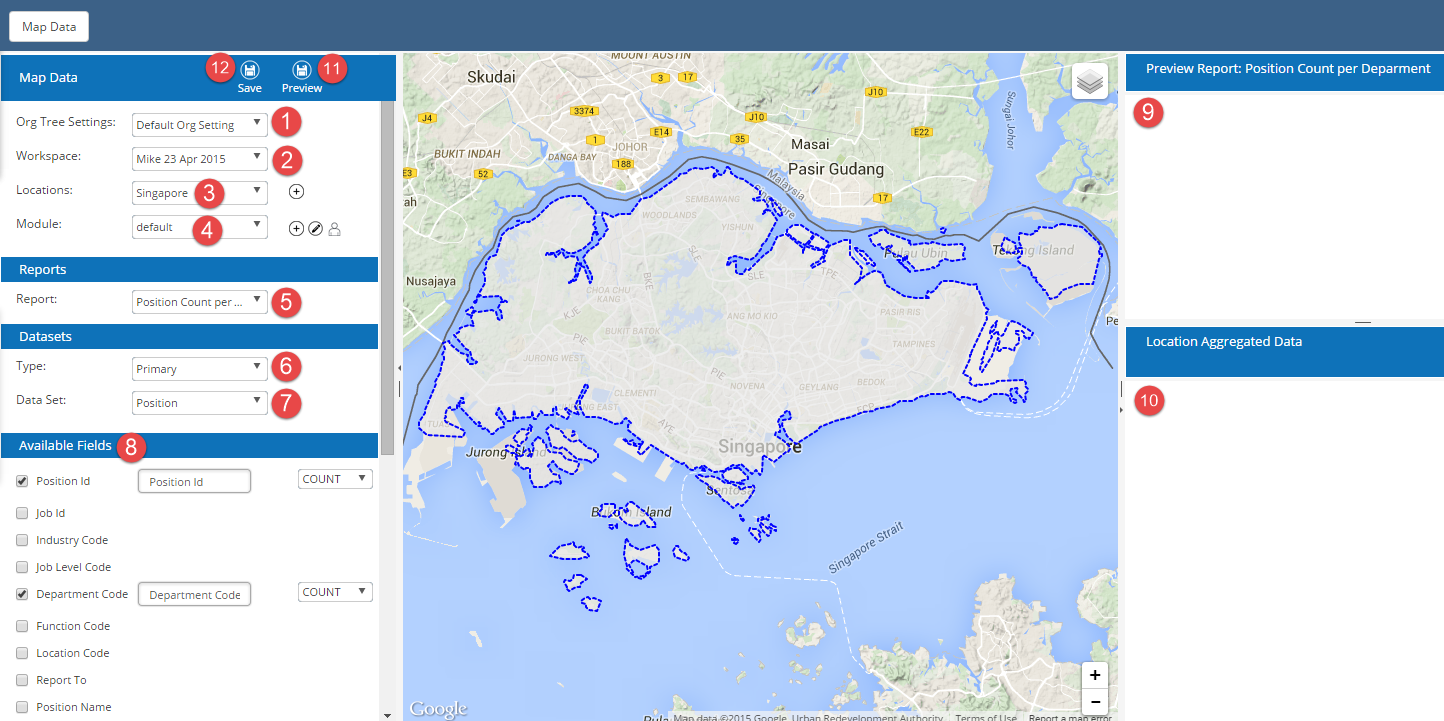Edit module with the pencil icon
Image resolution: width=1444 pixels, height=721 pixels.
click(x=315, y=228)
